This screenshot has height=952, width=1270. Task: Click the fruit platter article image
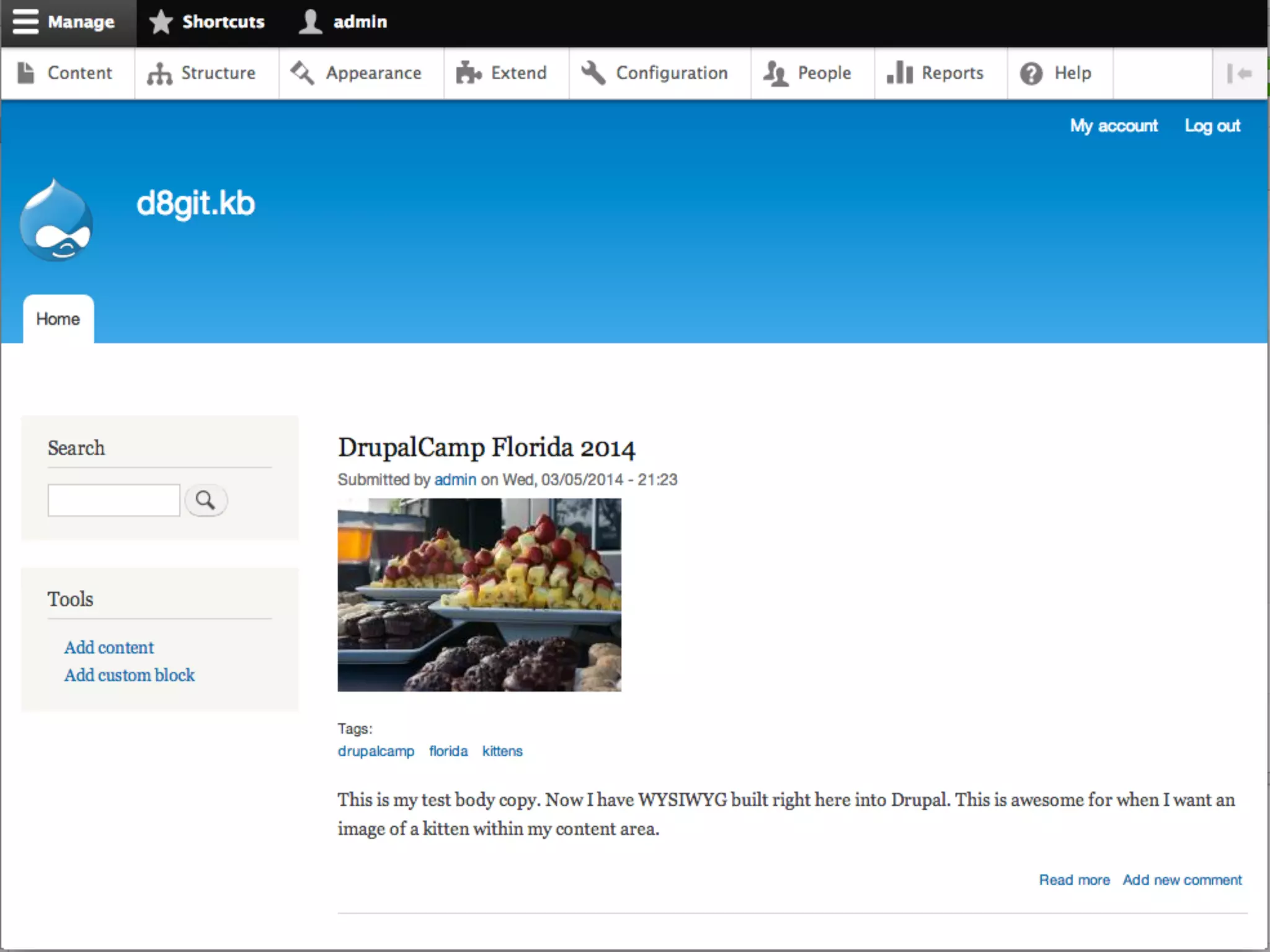coord(479,594)
